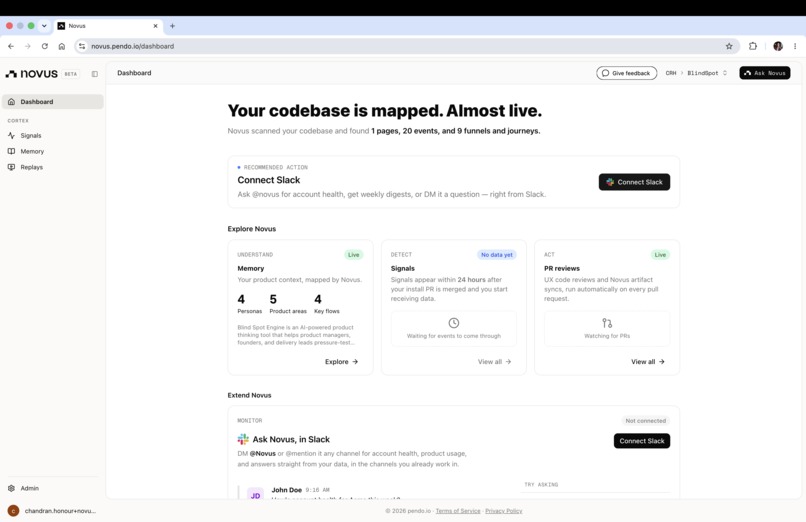Open Replays in the sidebar
Viewport: 806px width, 522px height.
(x=52, y=167)
